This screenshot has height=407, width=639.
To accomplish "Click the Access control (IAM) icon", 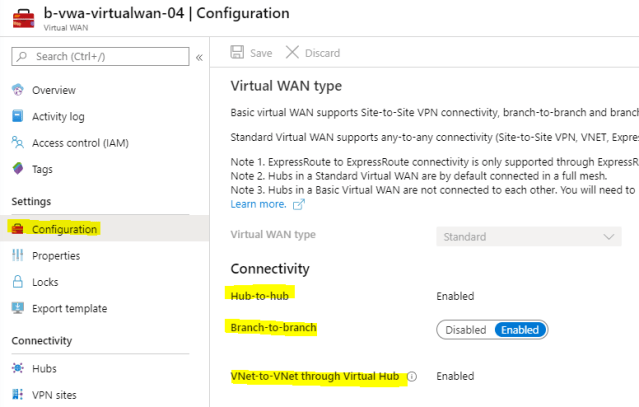I will point(18,143).
